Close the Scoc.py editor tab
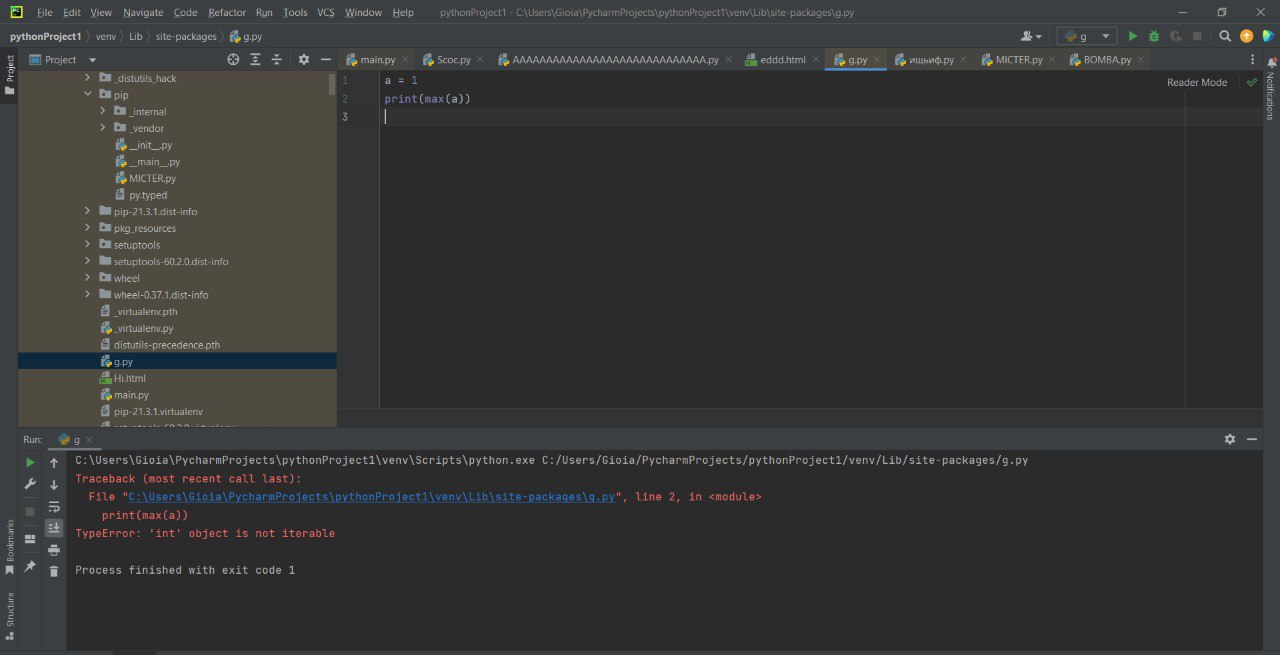Viewport: 1280px width, 655px height. click(481, 60)
